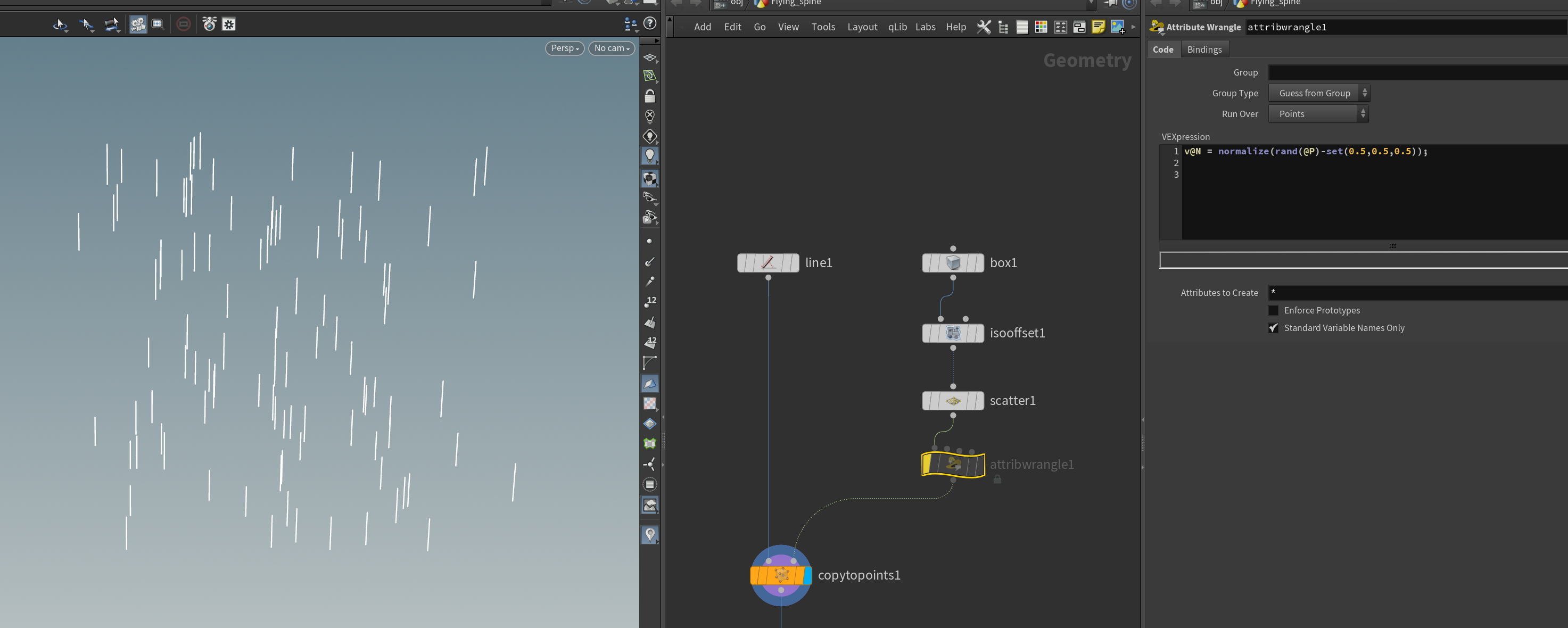Click the color palette grid icon in network toolbar

pyautogui.click(x=1041, y=27)
